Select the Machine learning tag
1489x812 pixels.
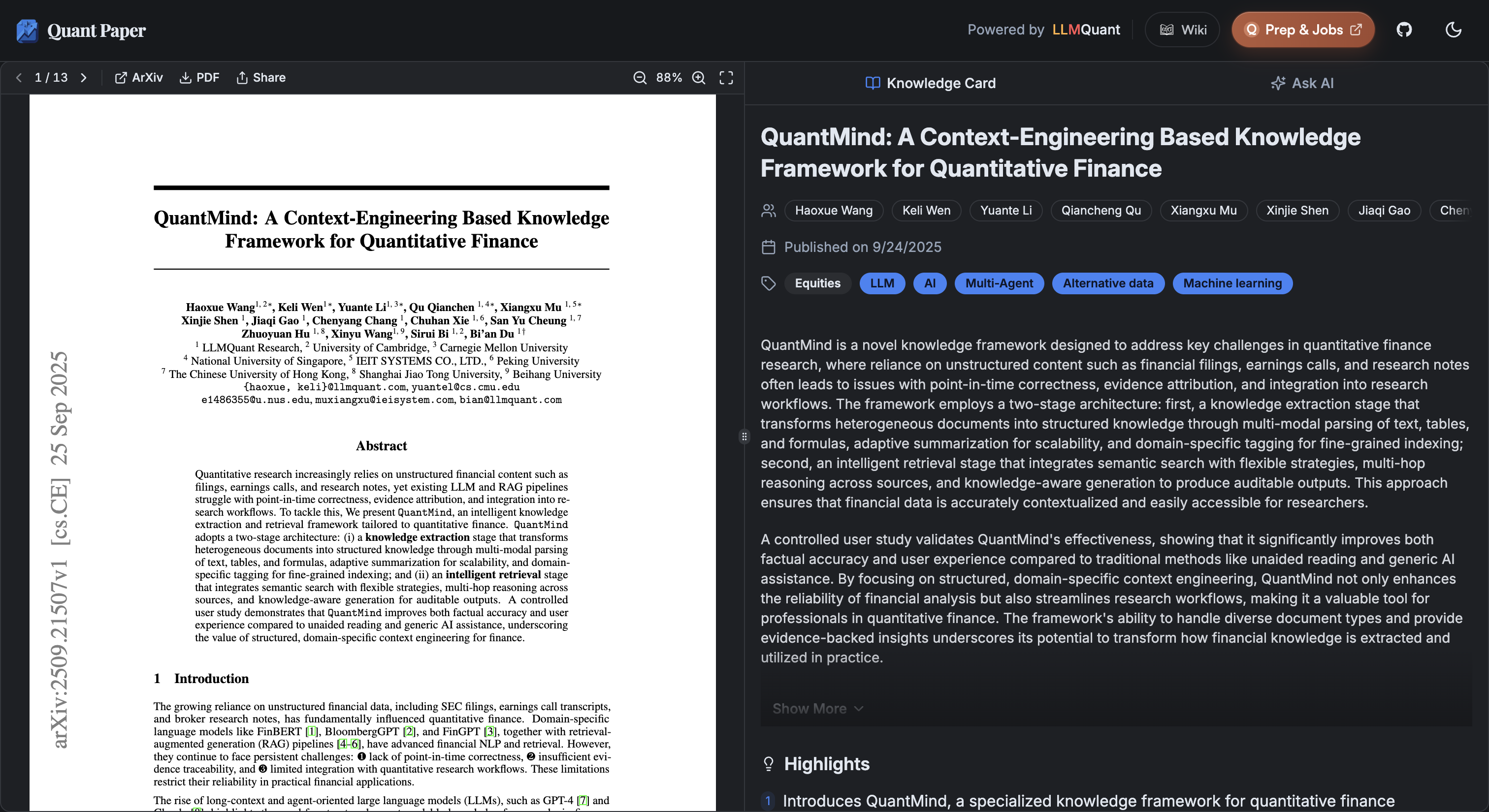click(1232, 283)
